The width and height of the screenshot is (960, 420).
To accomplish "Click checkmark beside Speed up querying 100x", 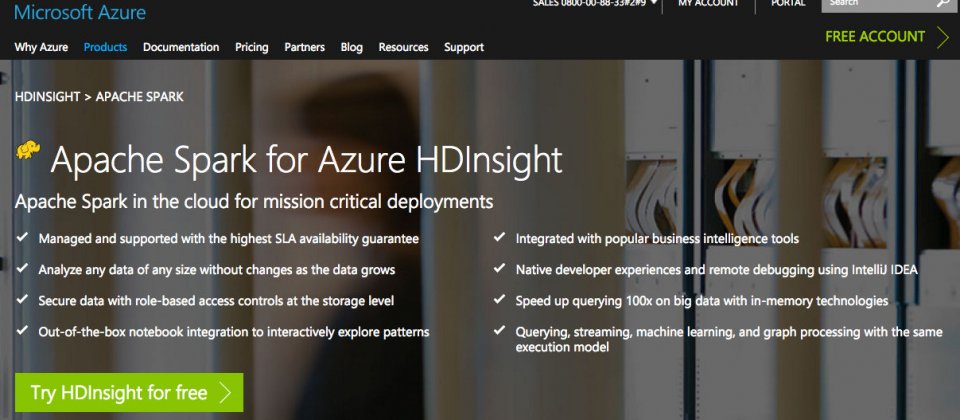I will coord(500,299).
